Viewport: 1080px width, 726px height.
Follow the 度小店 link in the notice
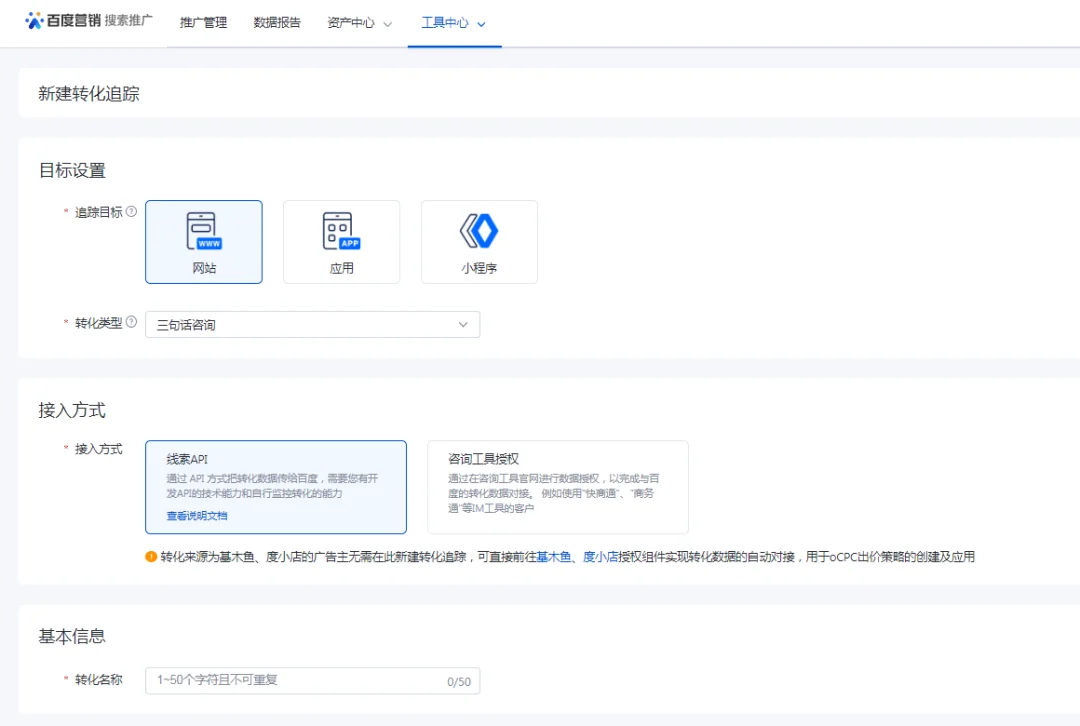click(601, 557)
